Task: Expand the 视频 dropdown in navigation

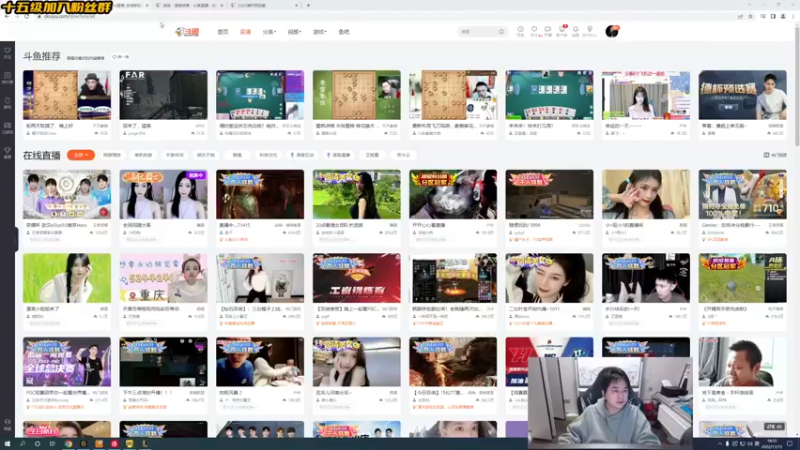Action: 294,32
